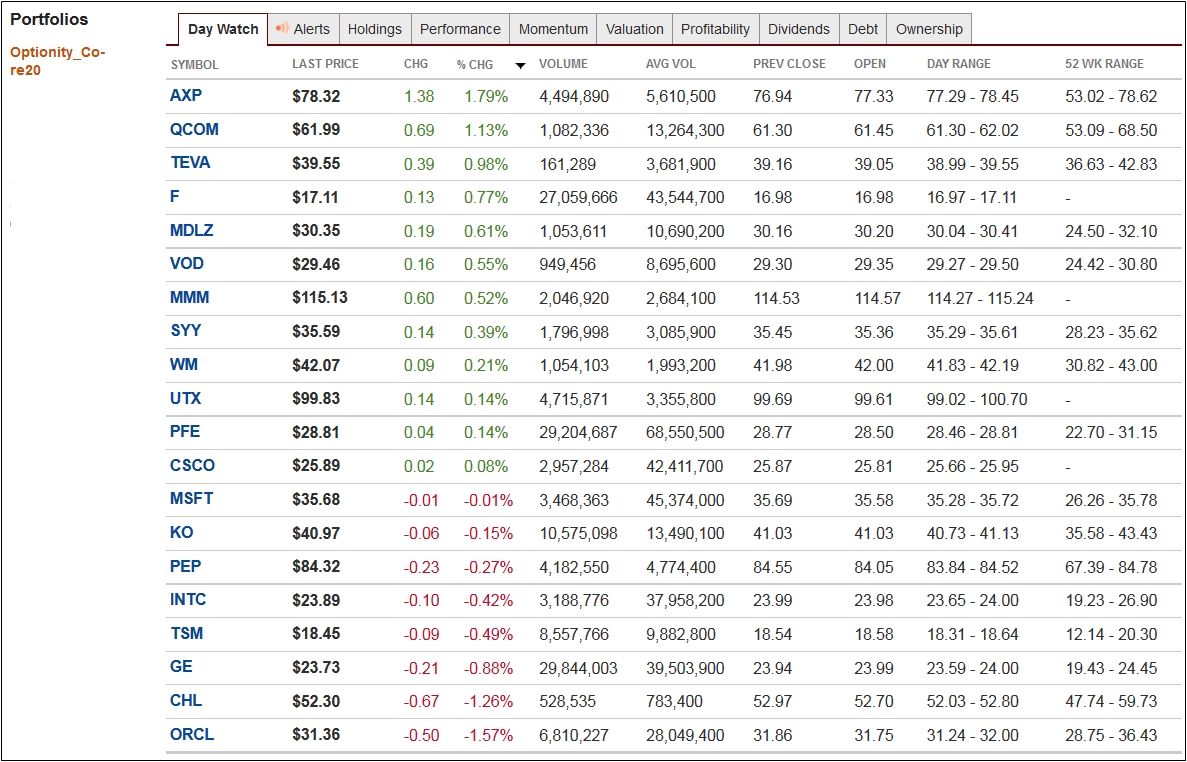Sort by the OPEN column header
Viewport: 1187px width, 762px height.
(x=870, y=64)
